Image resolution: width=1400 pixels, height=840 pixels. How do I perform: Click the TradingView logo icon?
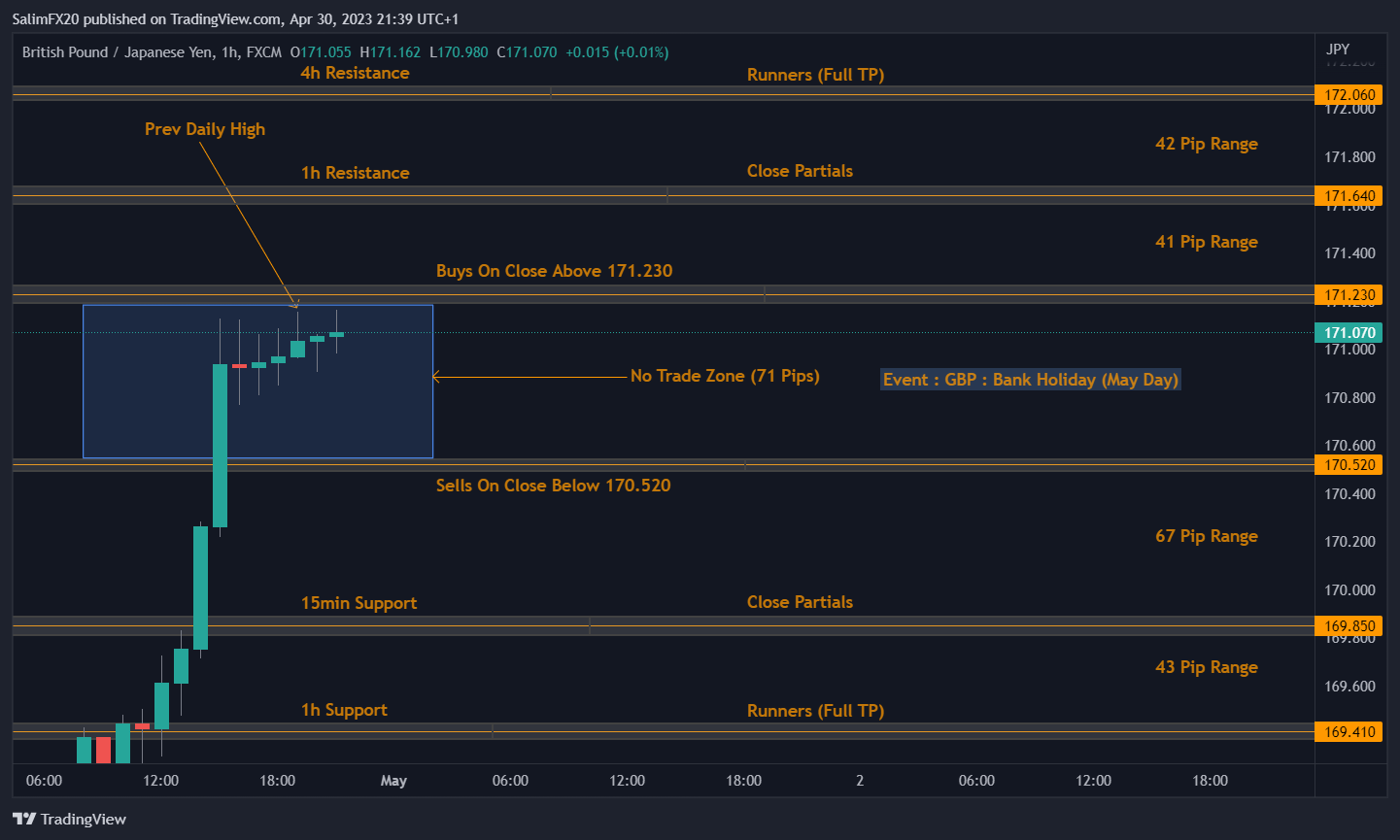[x=24, y=819]
